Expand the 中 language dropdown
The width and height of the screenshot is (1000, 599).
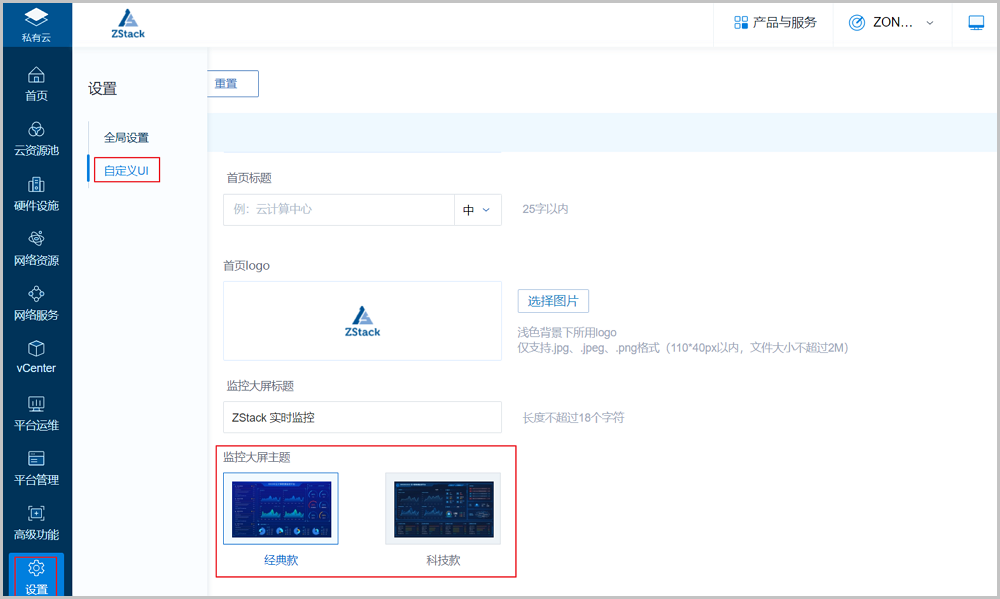coord(477,210)
